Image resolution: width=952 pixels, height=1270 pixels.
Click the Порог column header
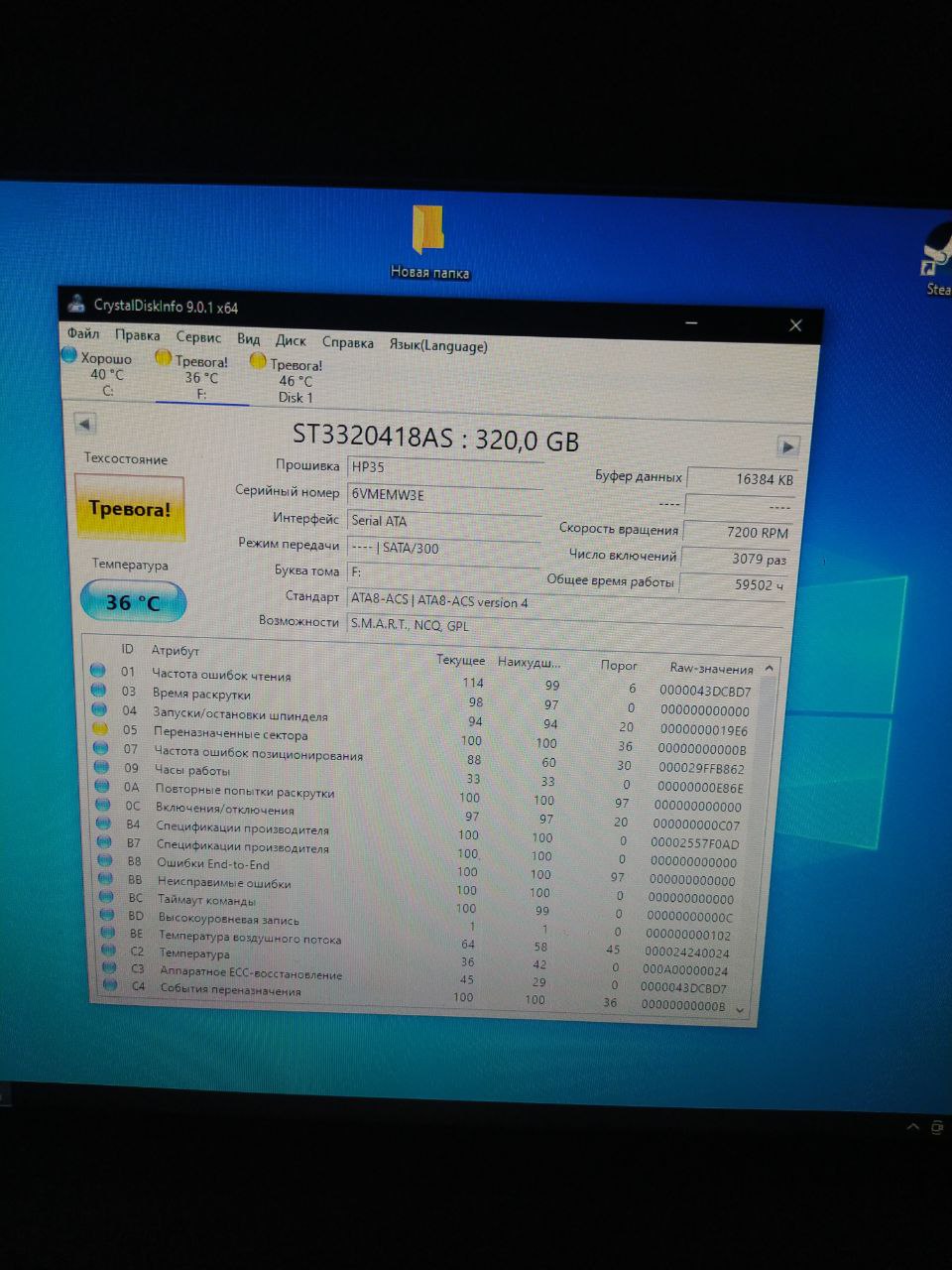pos(619,665)
